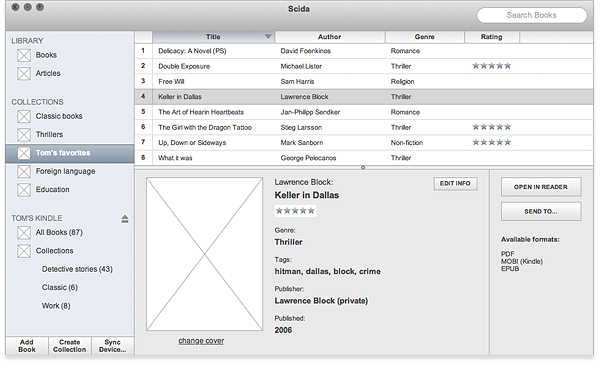Click the star rating of Up, Down or Sideways
This screenshot has width=600, height=365.
[x=491, y=142]
